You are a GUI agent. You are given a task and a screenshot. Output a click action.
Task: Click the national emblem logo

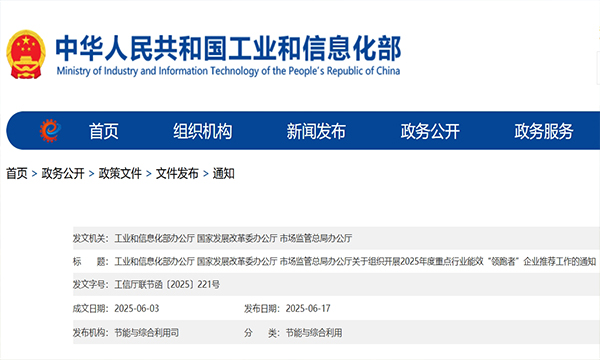click(x=26, y=54)
